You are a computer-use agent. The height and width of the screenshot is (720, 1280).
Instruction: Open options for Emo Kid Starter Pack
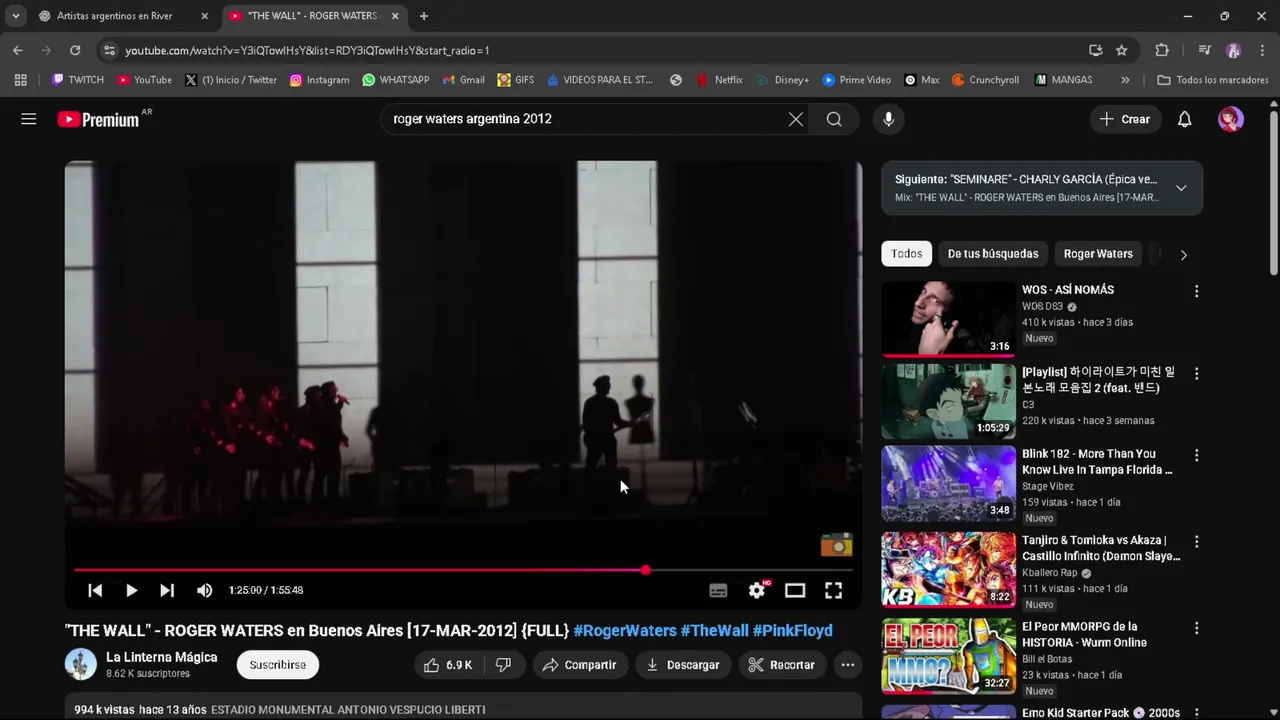(1196, 713)
